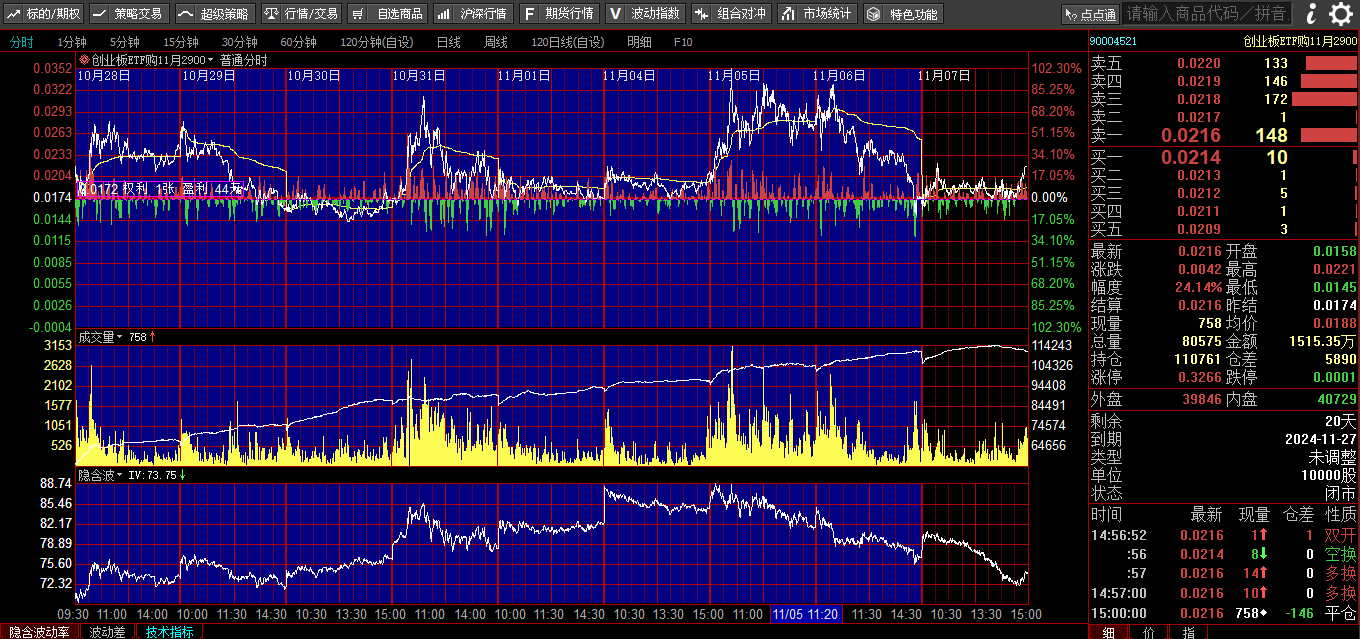Click the 行情/交易 scales icon button
The height and width of the screenshot is (639, 1360).
pos(301,14)
